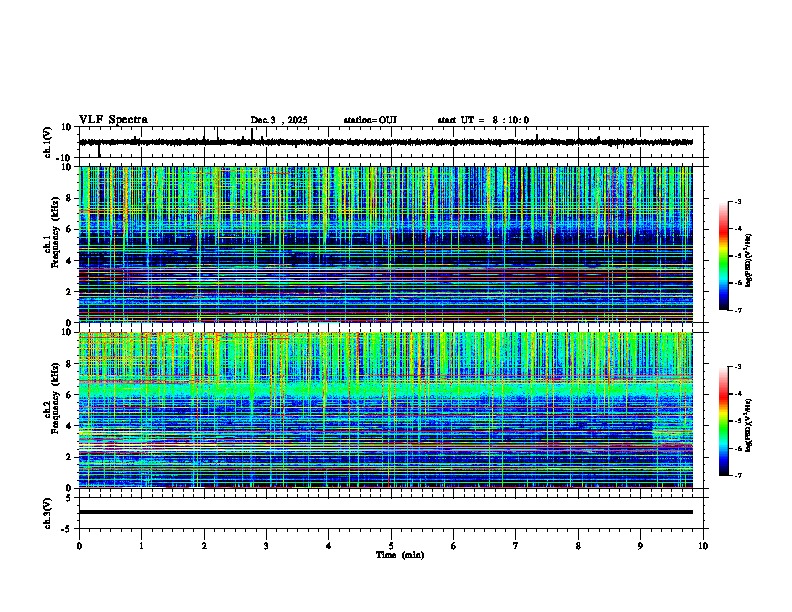This screenshot has height=612, width=792.
Task: Click the ch.2 spectrogram panel
Action: [x=386, y=410]
